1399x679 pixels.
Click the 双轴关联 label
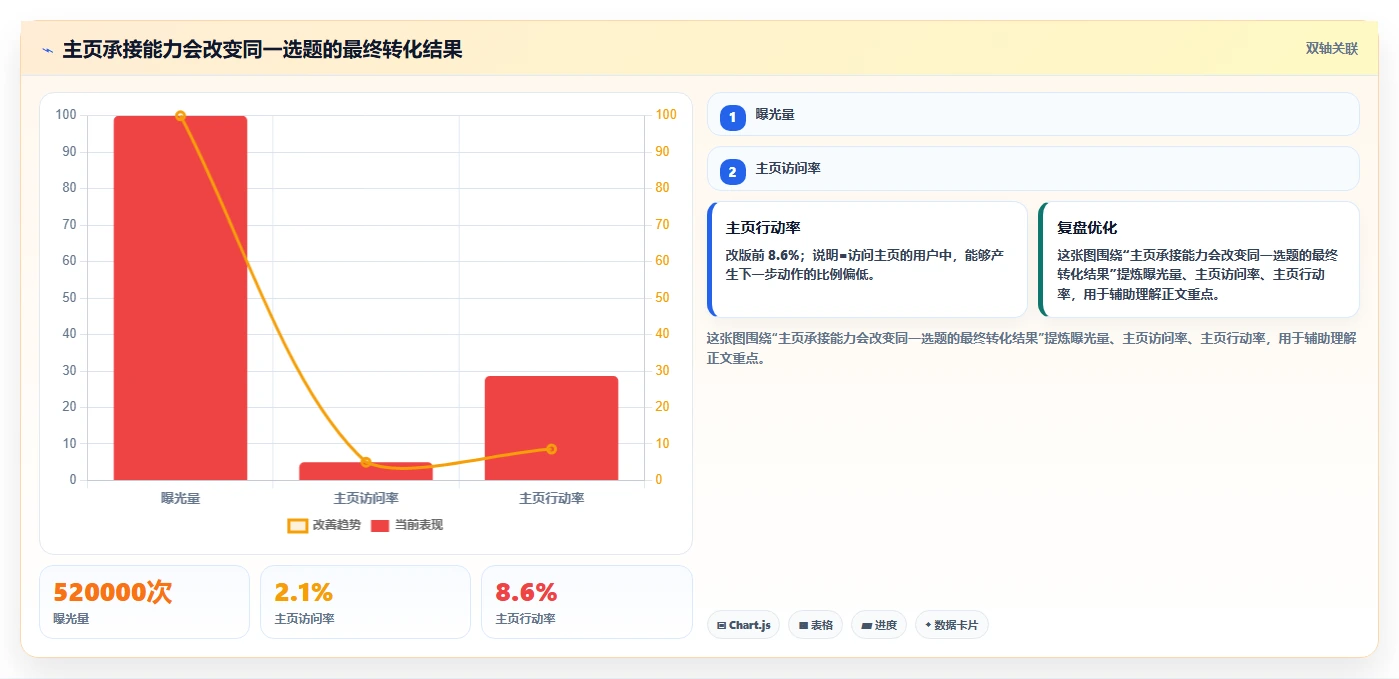(1331, 49)
